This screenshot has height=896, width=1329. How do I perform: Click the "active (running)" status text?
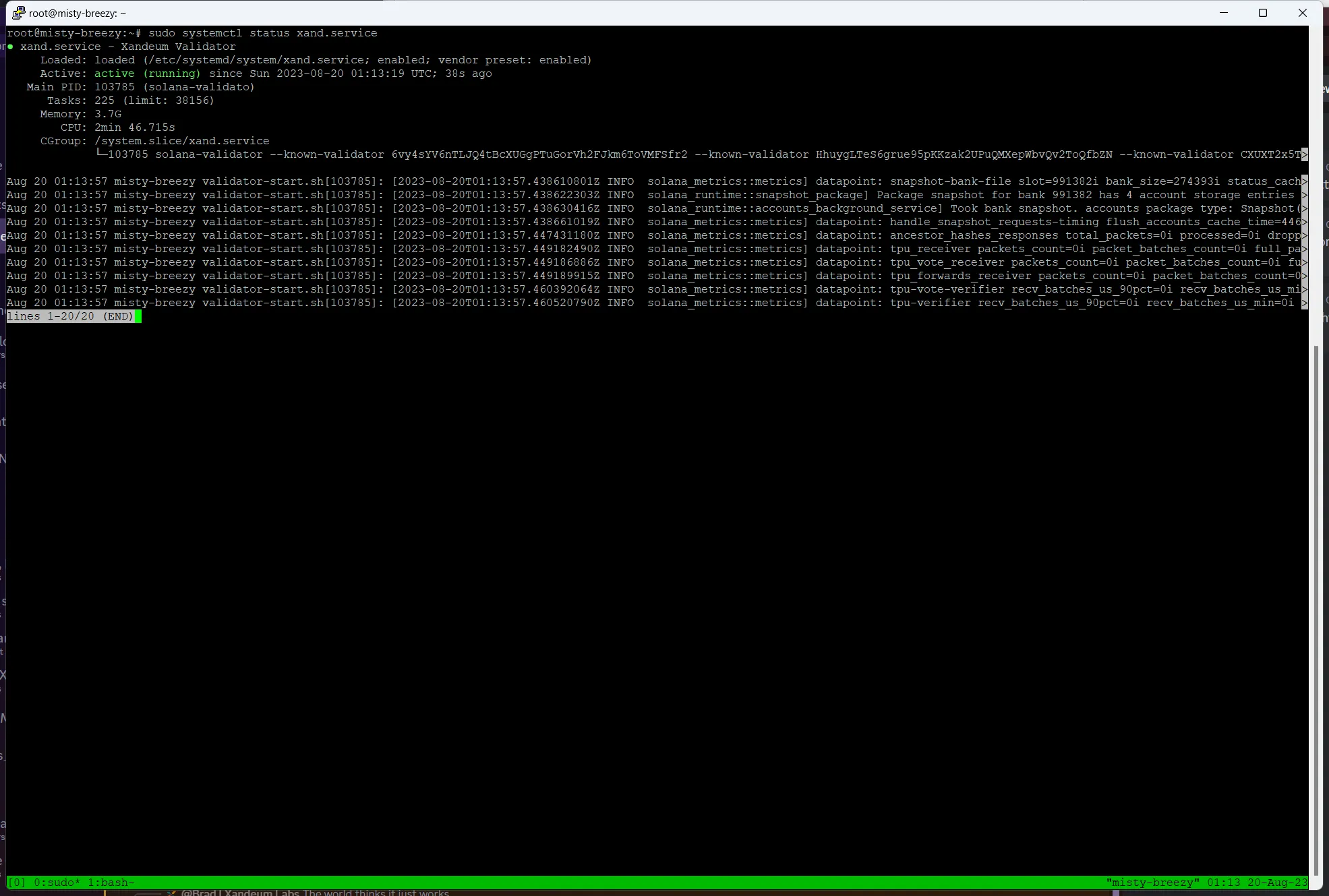[x=147, y=73]
